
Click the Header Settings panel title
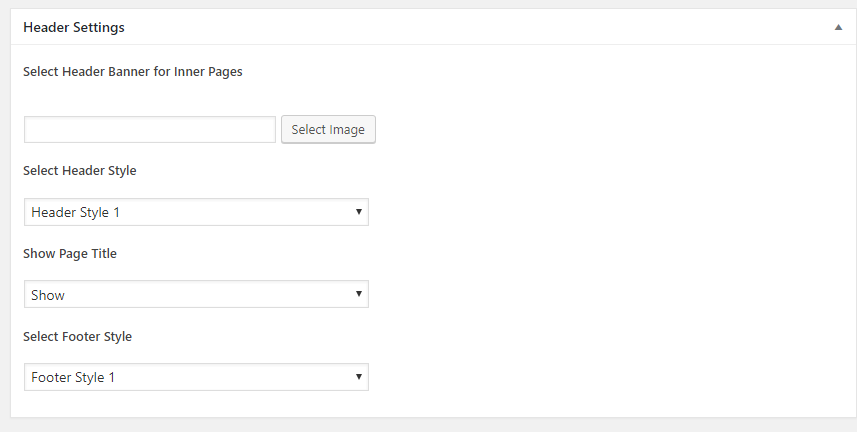(74, 27)
